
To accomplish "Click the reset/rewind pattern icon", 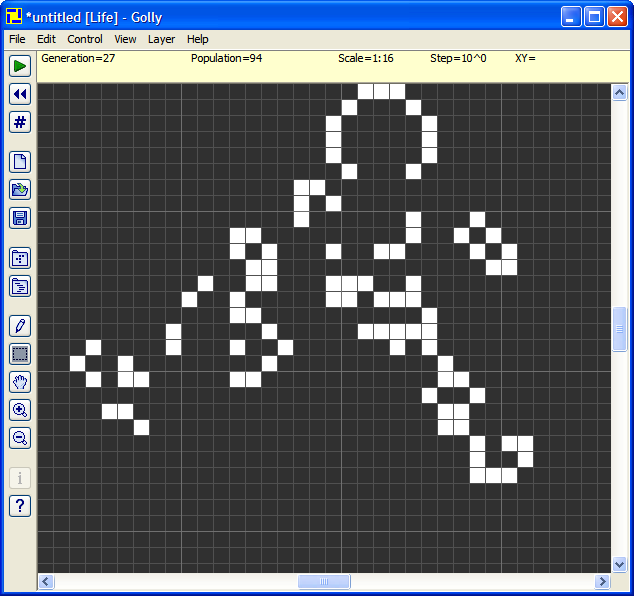I will pyautogui.click(x=20, y=94).
